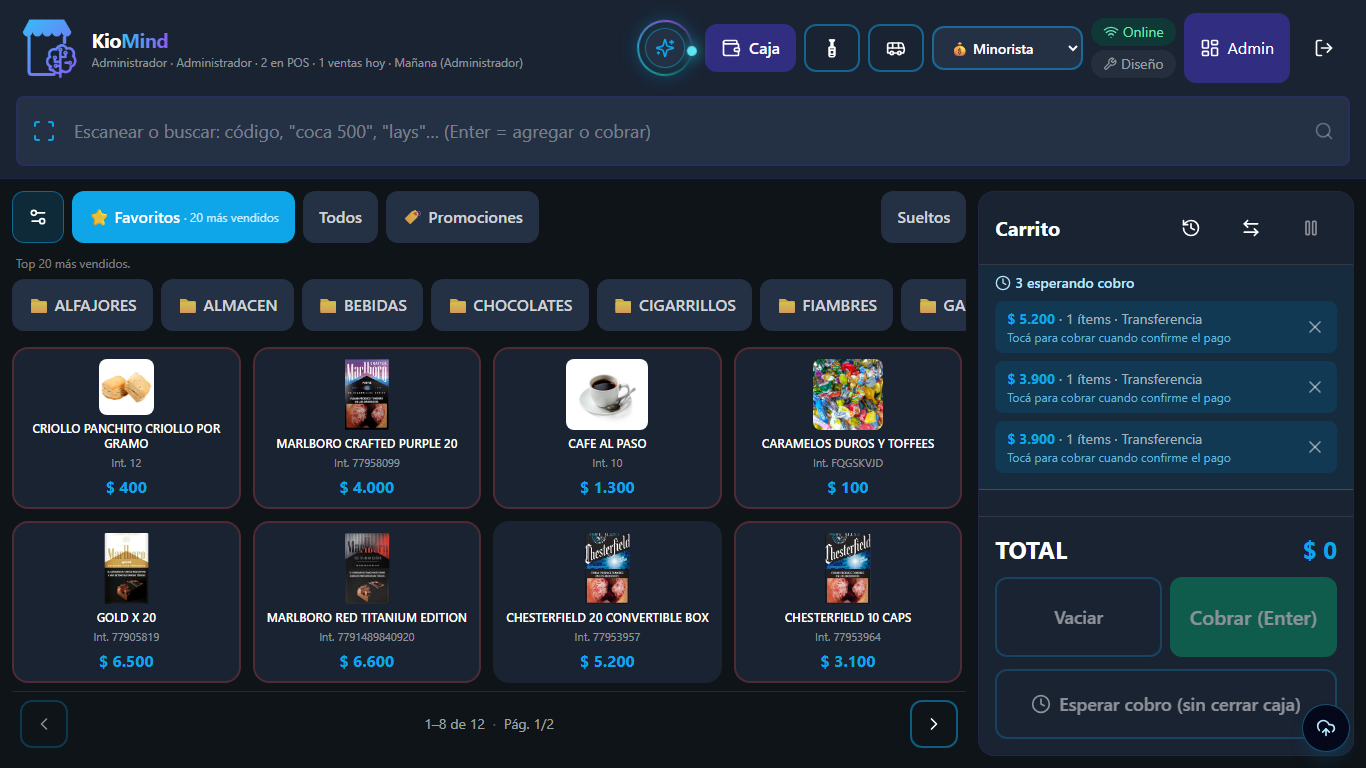The width and height of the screenshot is (1366, 768).
Task: Click the $ 6.600 Marlboro Red price
Action: tap(367, 661)
